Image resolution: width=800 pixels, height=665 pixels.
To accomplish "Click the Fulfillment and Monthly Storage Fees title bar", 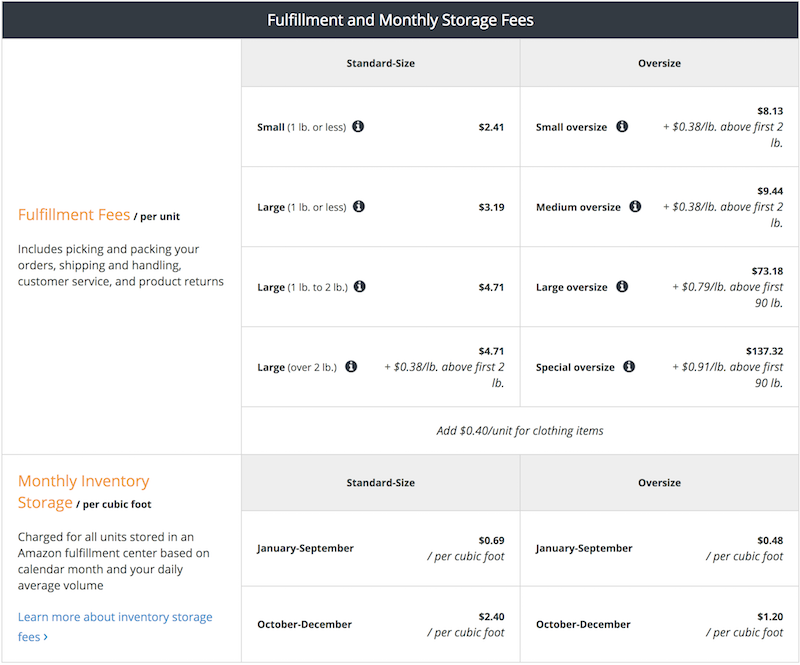I will pos(400,19).
